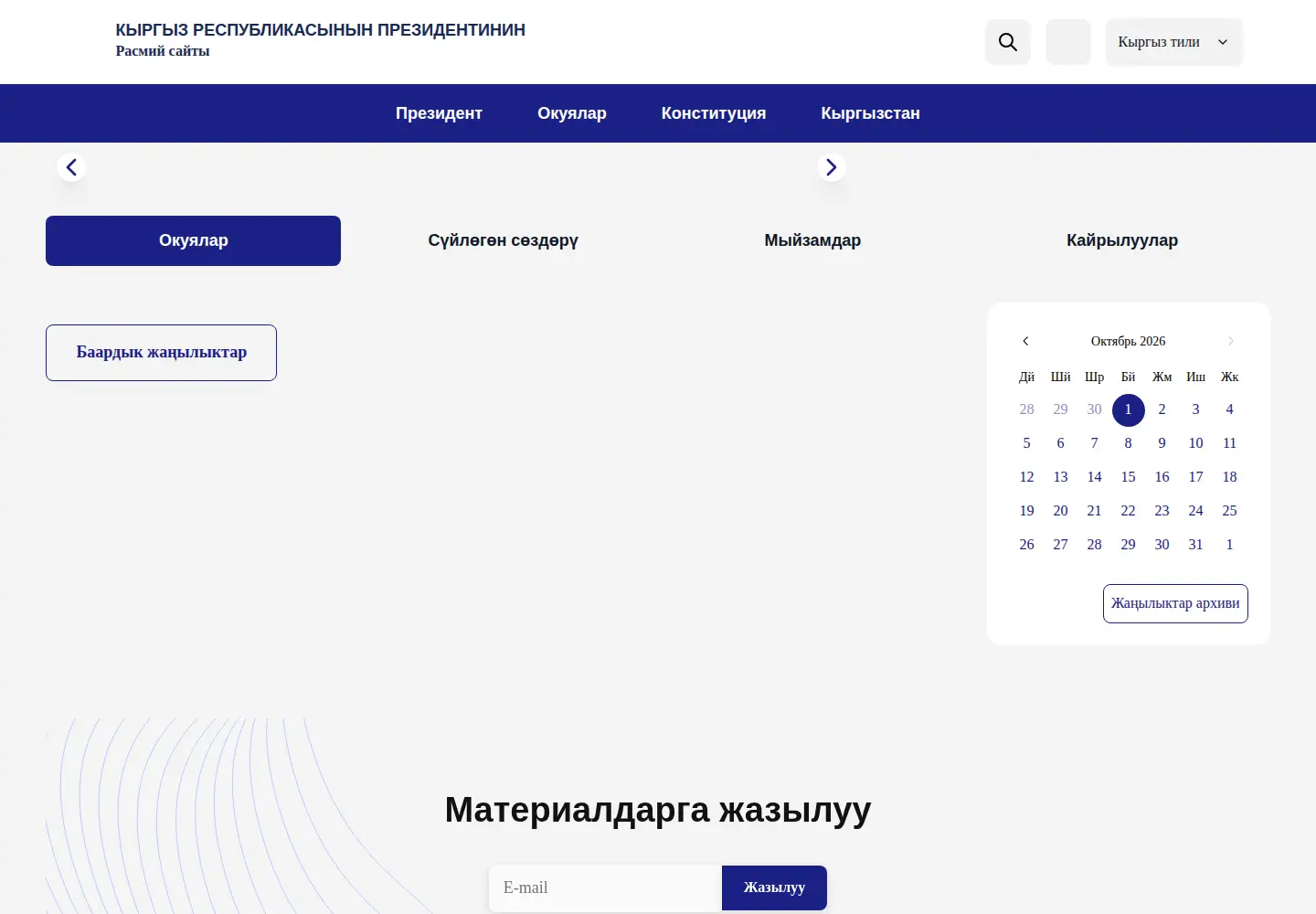The width and height of the screenshot is (1316, 914).
Task: Click the Материалдарга жазылуу heading
Action: click(x=658, y=810)
